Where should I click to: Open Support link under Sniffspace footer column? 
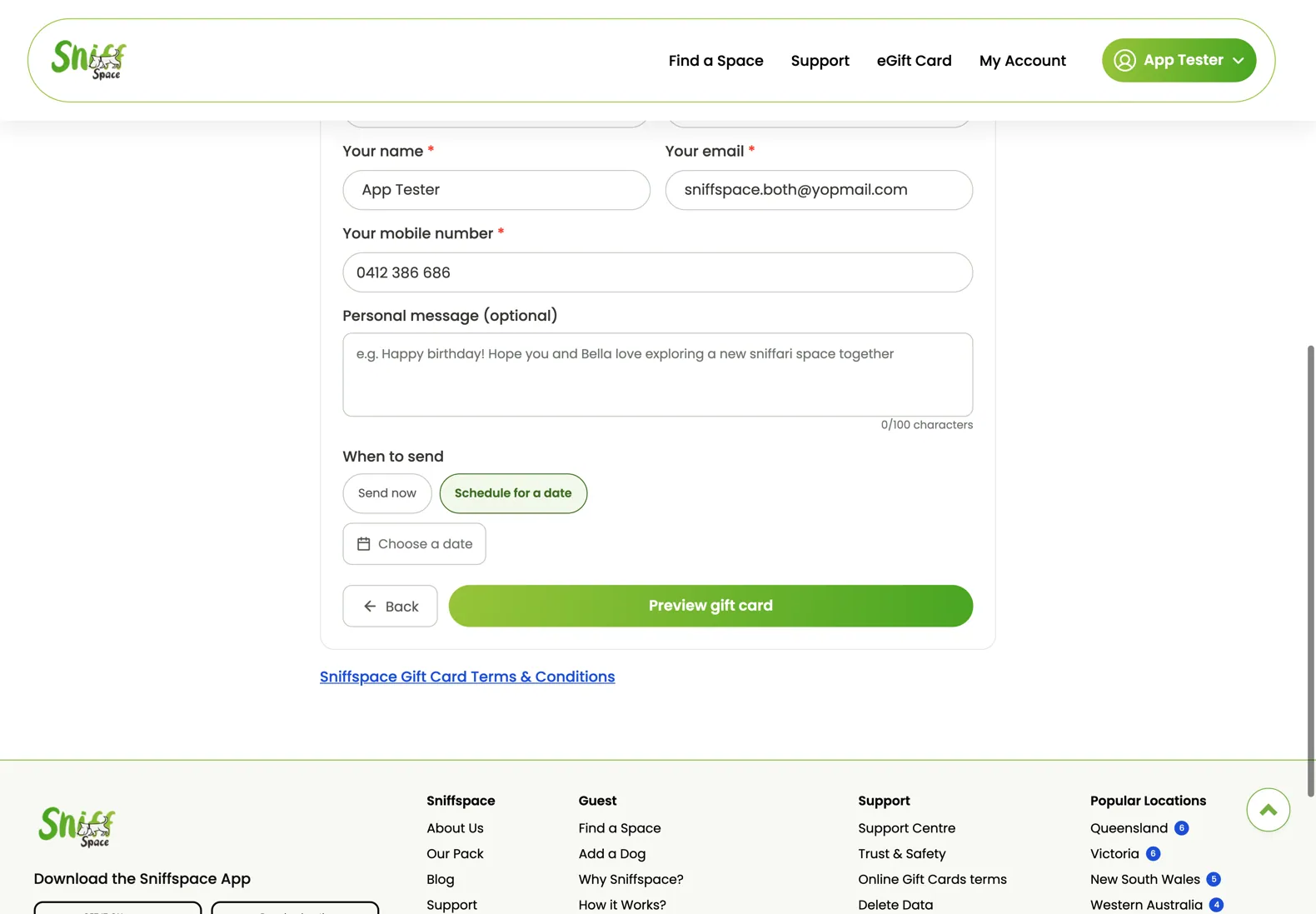(451, 905)
